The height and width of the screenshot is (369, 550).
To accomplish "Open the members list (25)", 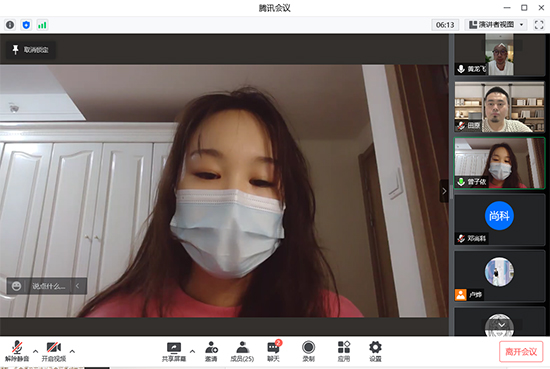I will (x=242, y=351).
